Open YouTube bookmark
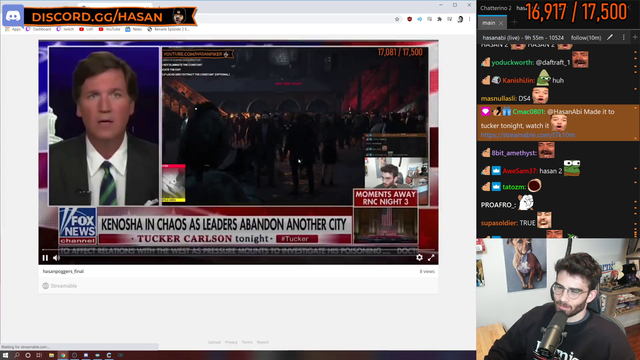The width and height of the screenshot is (640, 360). [x=109, y=29]
